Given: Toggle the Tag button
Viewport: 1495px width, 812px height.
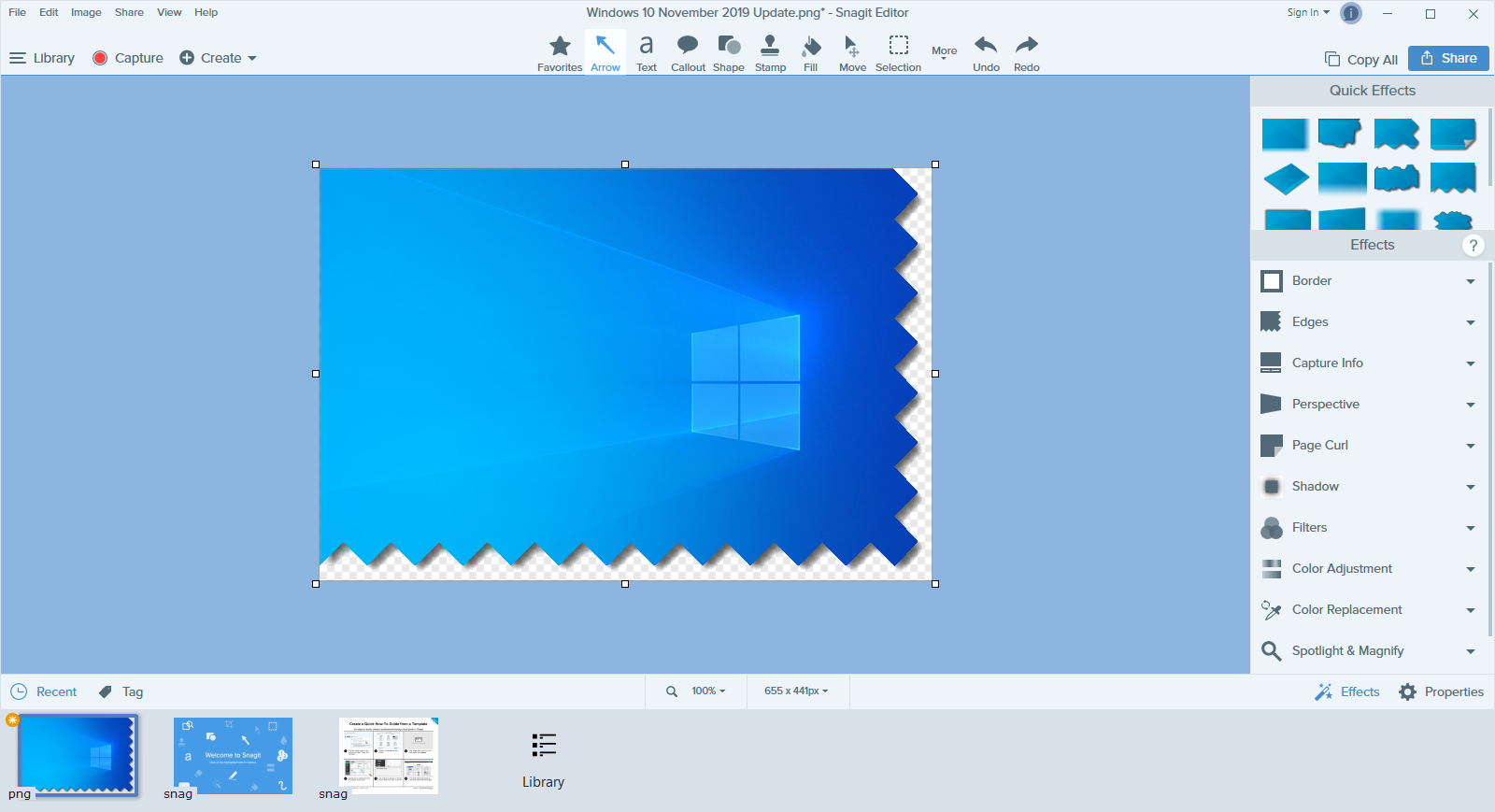Looking at the screenshot, I should pos(121,692).
